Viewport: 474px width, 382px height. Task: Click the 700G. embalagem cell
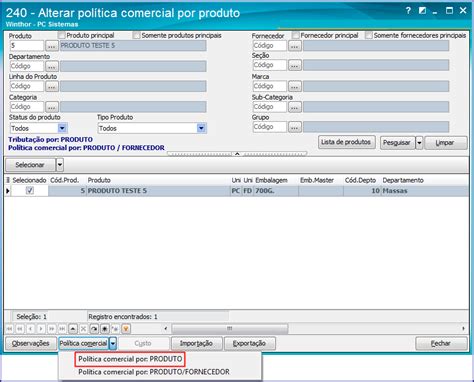[x=276, y=191]
